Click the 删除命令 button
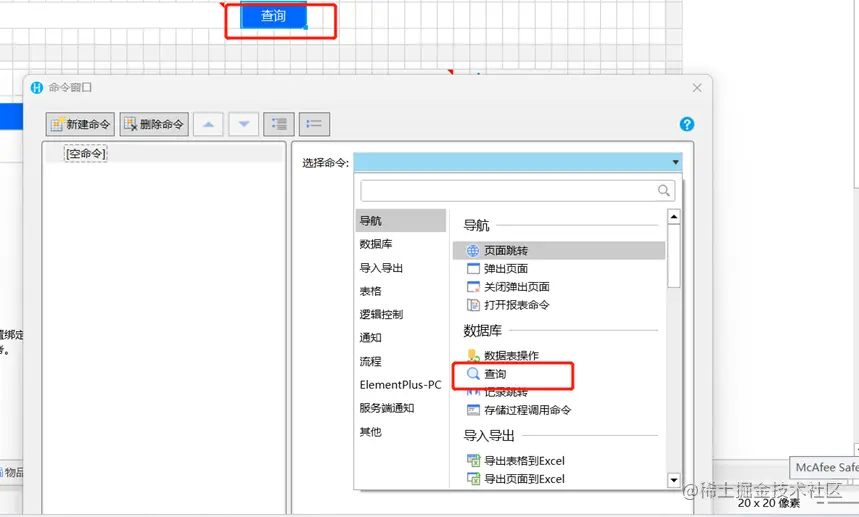859x517 pixels. [x=154, y=124]
